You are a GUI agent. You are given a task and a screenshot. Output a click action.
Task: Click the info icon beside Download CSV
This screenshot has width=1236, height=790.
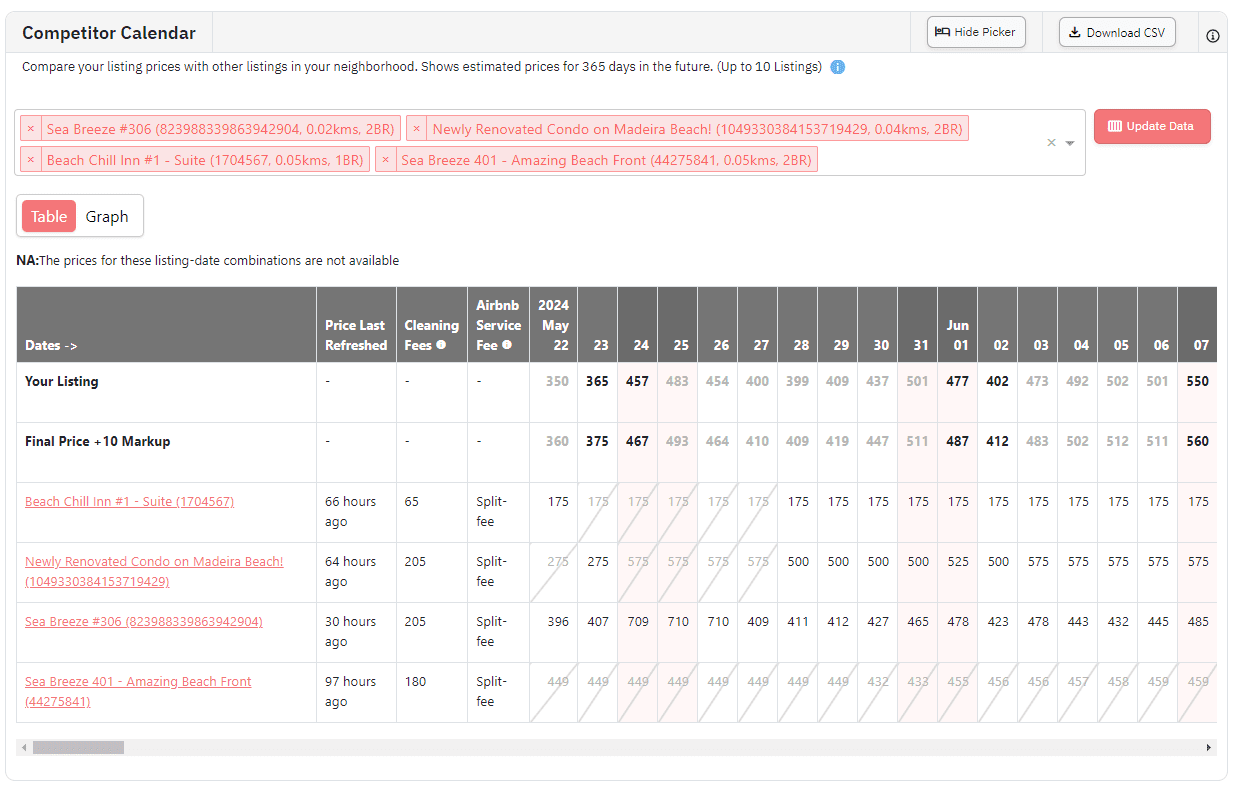coord(1213,36)
